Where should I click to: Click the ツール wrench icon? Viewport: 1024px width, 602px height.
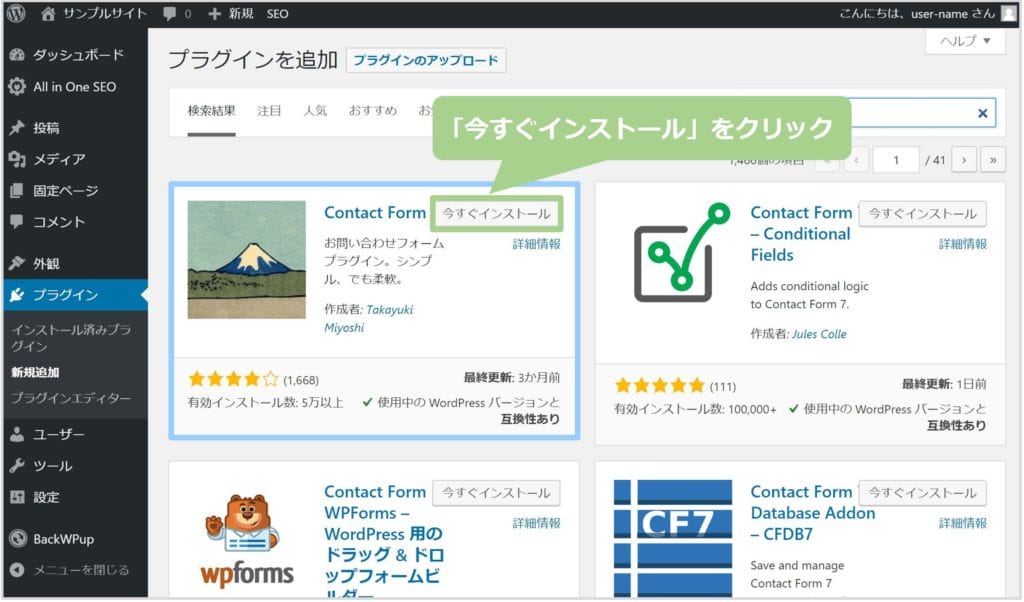click(18, 466)
